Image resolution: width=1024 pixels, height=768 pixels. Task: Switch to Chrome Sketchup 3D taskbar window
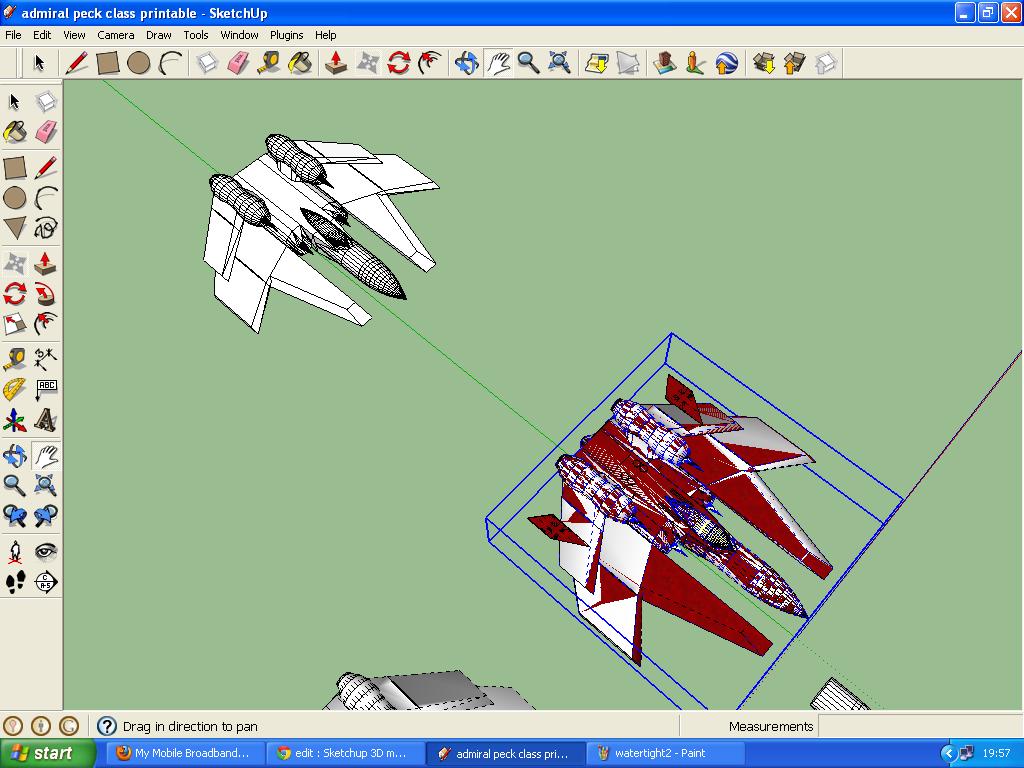tap(345, 753)
